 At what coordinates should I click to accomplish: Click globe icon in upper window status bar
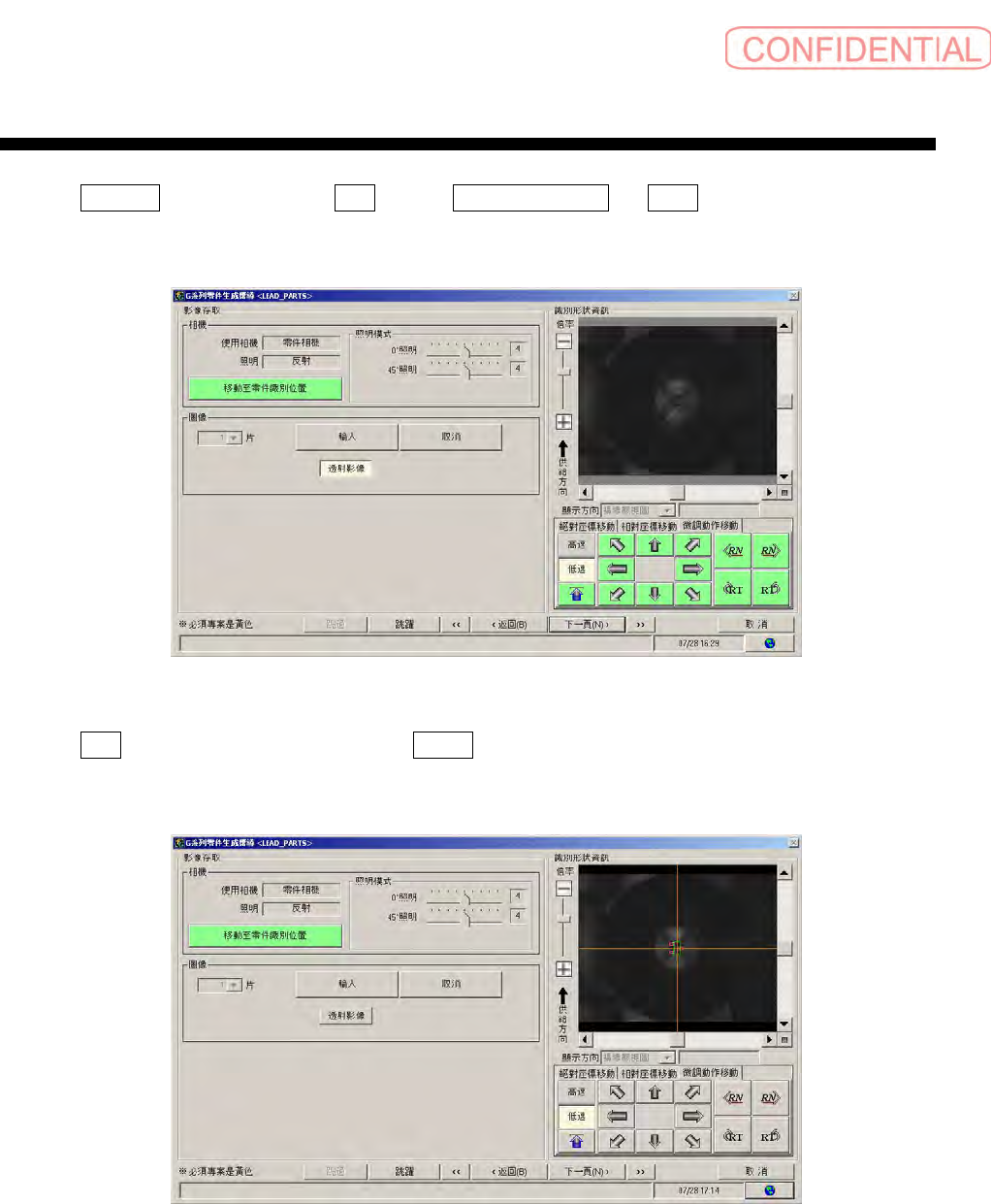point(769,643)
